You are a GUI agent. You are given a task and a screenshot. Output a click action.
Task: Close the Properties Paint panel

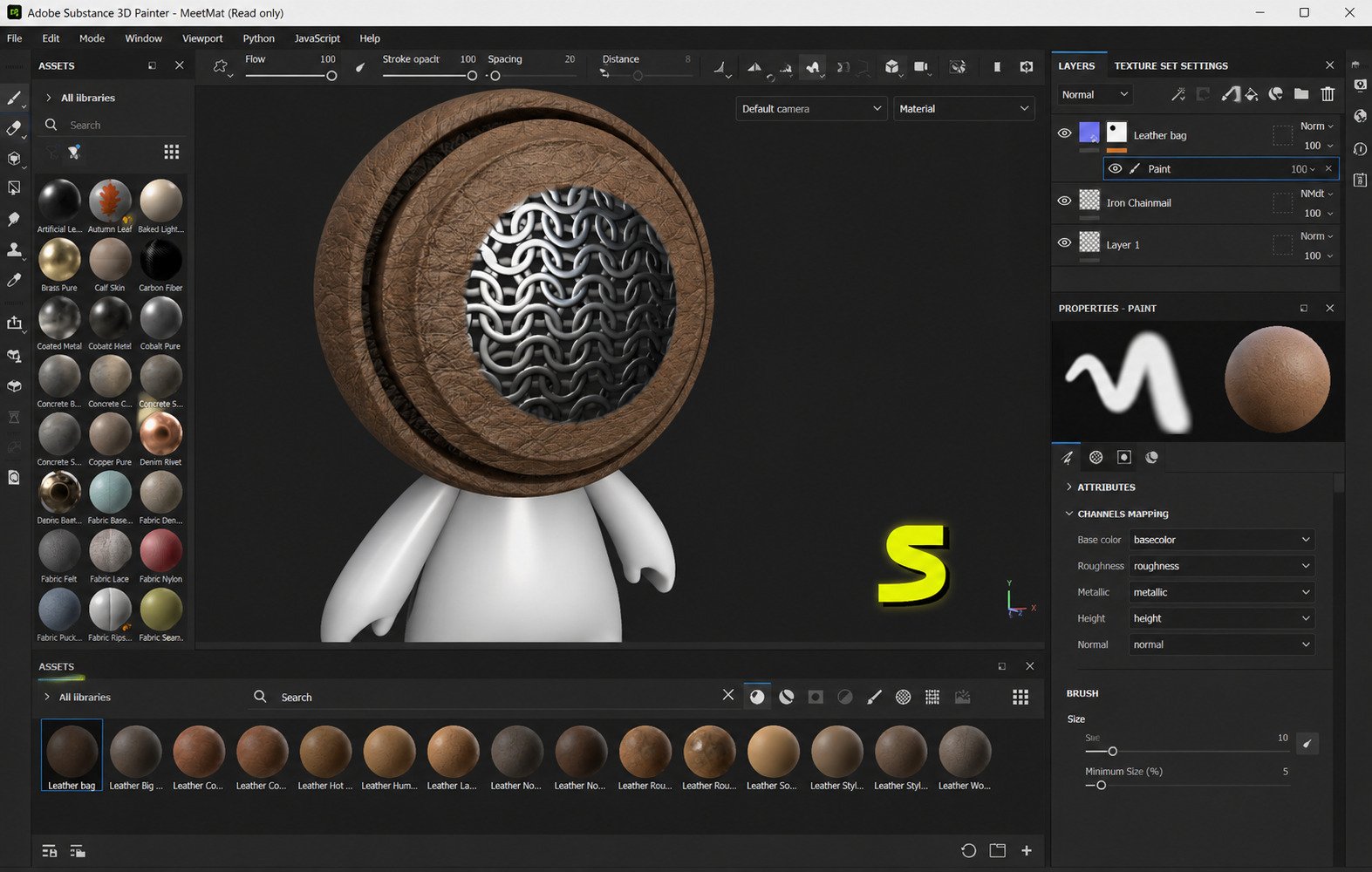tap(1329, 308)
